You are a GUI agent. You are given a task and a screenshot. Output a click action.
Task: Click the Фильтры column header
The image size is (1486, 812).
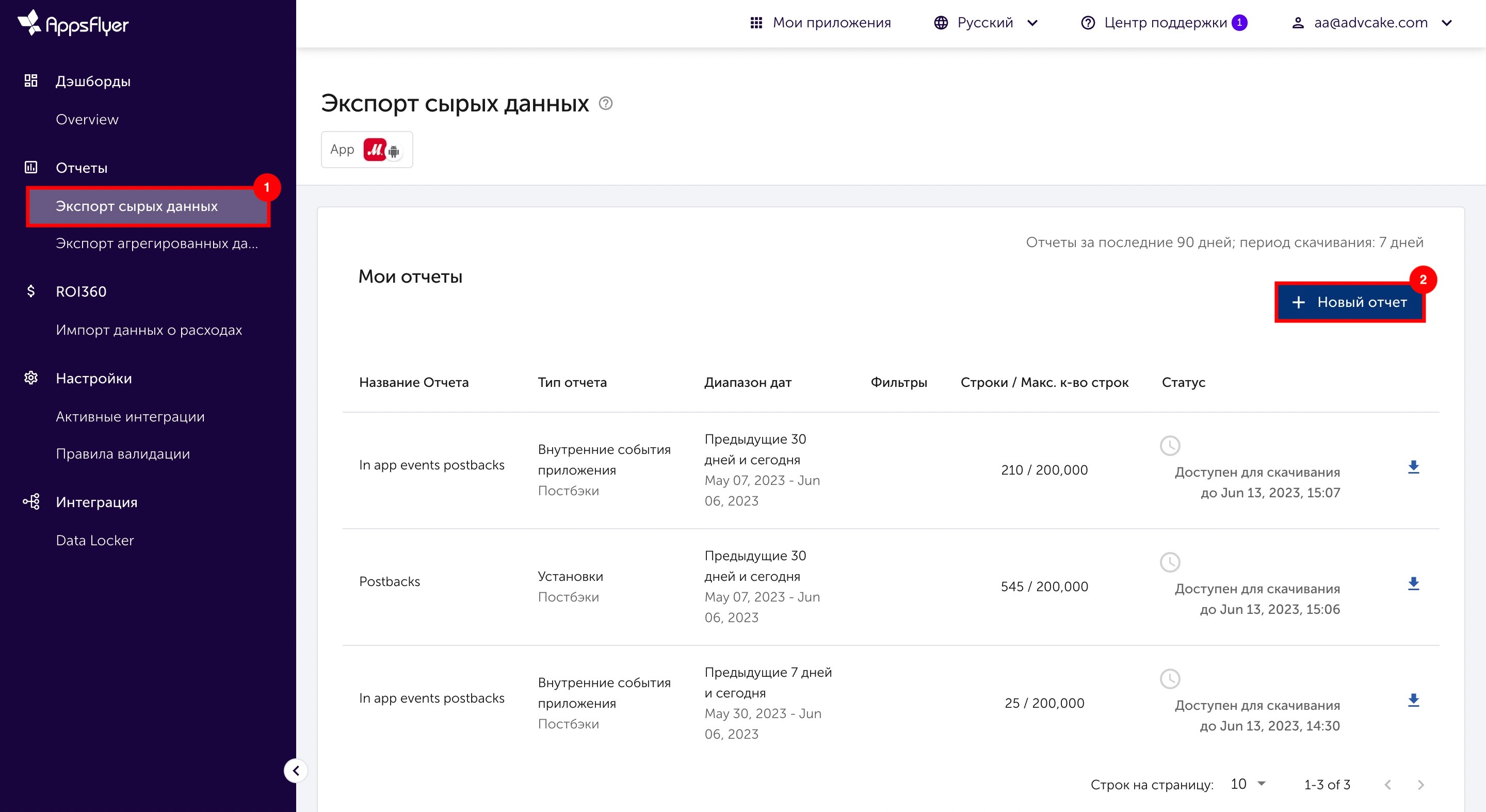pyautogui.click(x=899, y=382)
